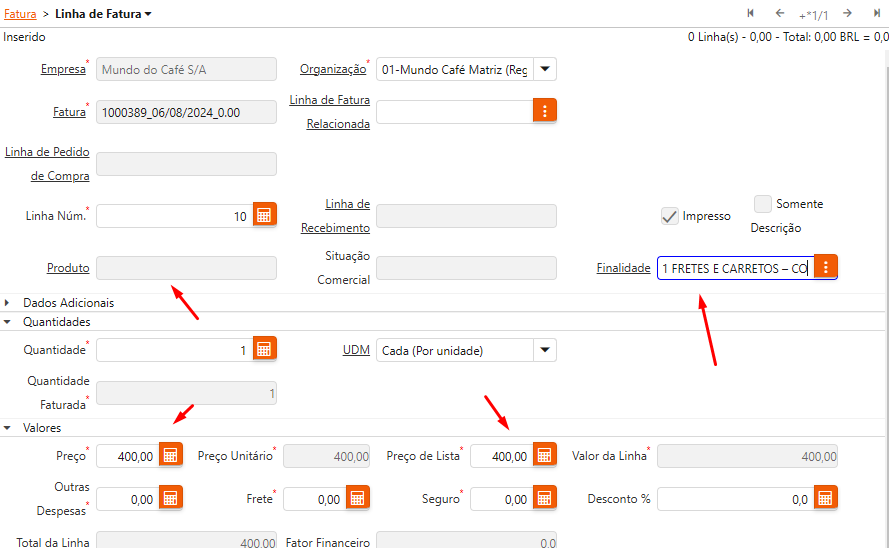Enable the Somente Descrição checkbox
This screenshot has height=548, width=889.
point(763,204)
